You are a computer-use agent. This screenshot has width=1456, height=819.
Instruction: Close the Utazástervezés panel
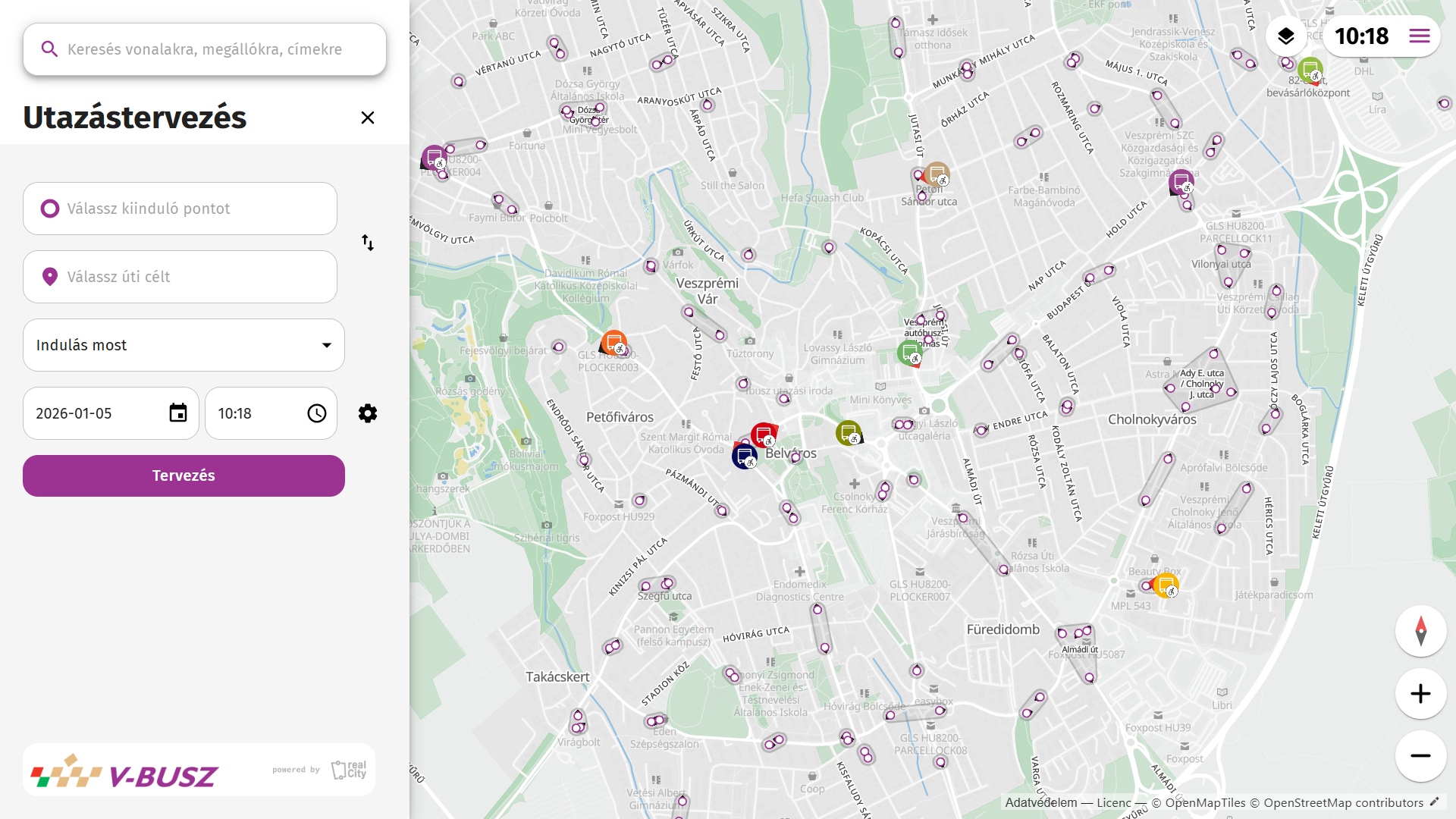pos(368,118)
